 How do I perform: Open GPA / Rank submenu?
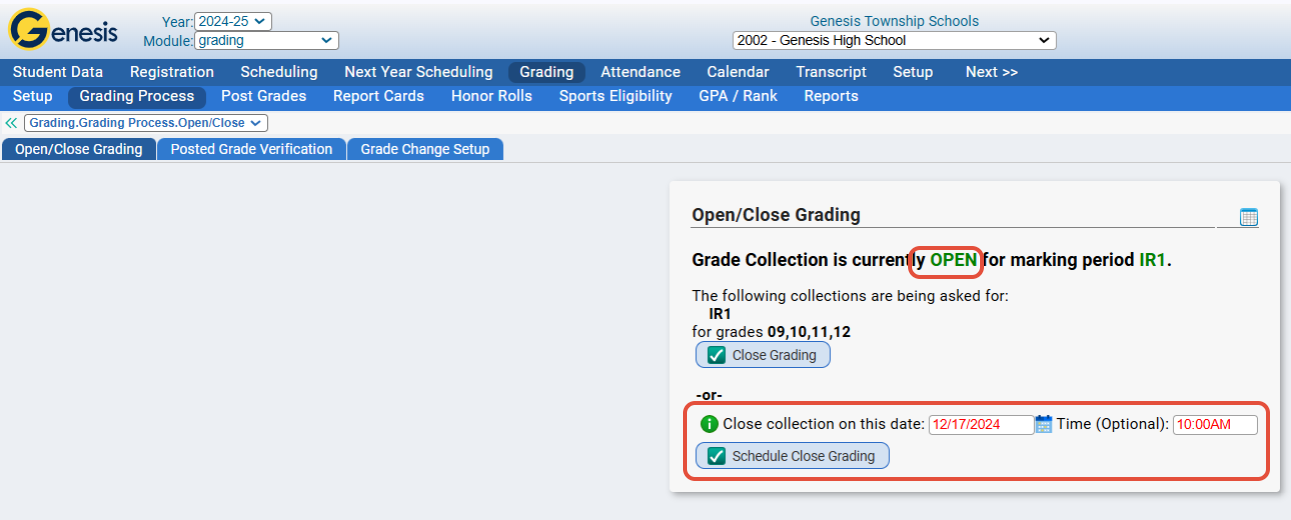pyautogui.click(x=738, y=96)
